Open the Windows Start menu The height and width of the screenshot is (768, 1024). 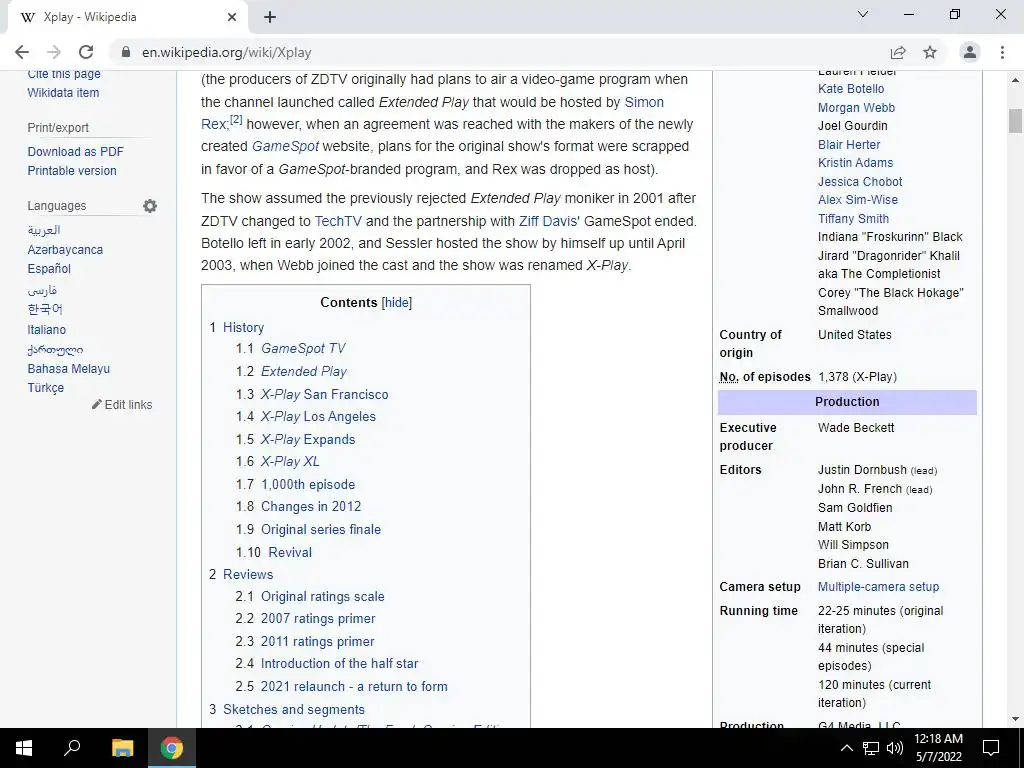(24, 748)
